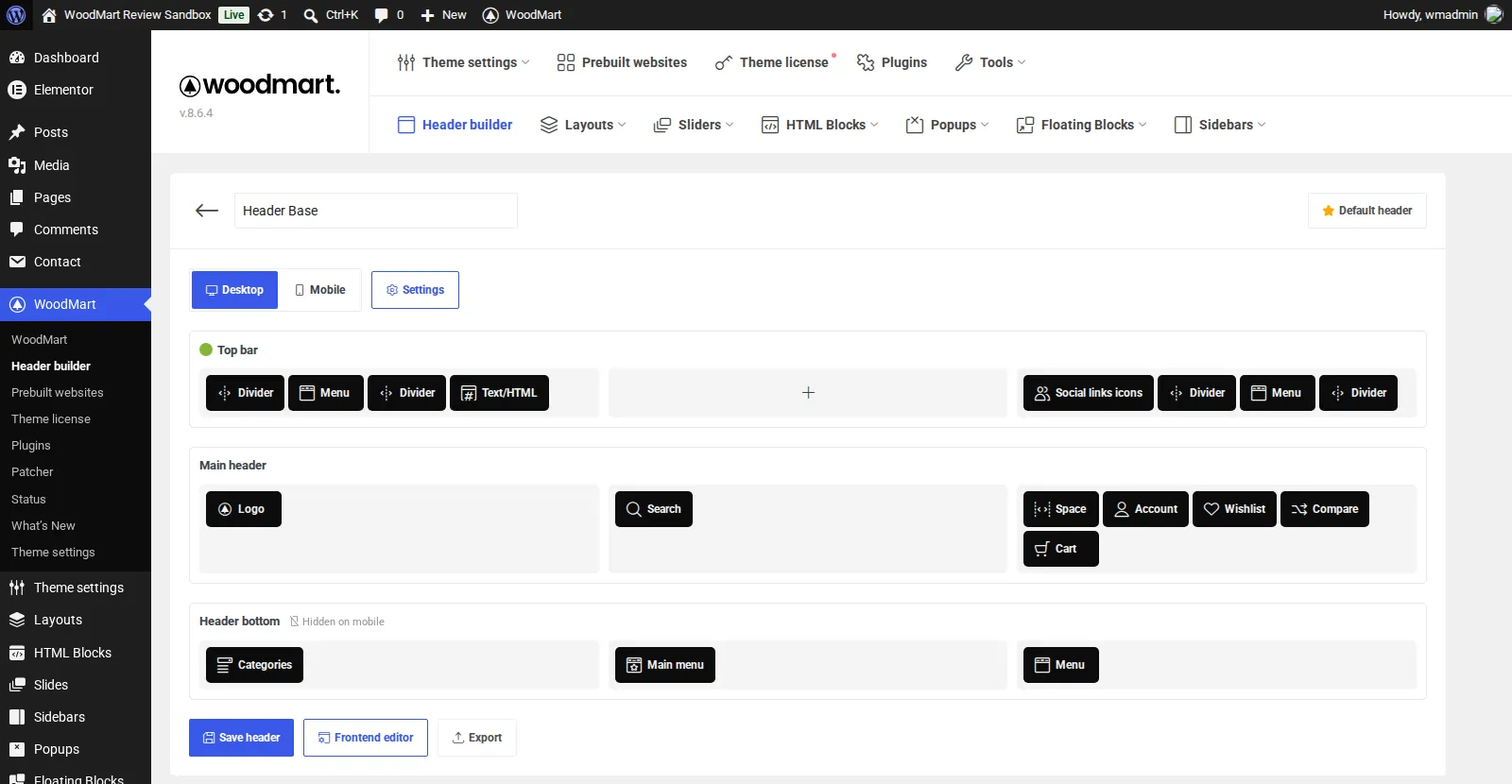This screenshot has width=1512, height=784.
Task: Click the back arrow beside Header Base
Action: coord(207,211)
